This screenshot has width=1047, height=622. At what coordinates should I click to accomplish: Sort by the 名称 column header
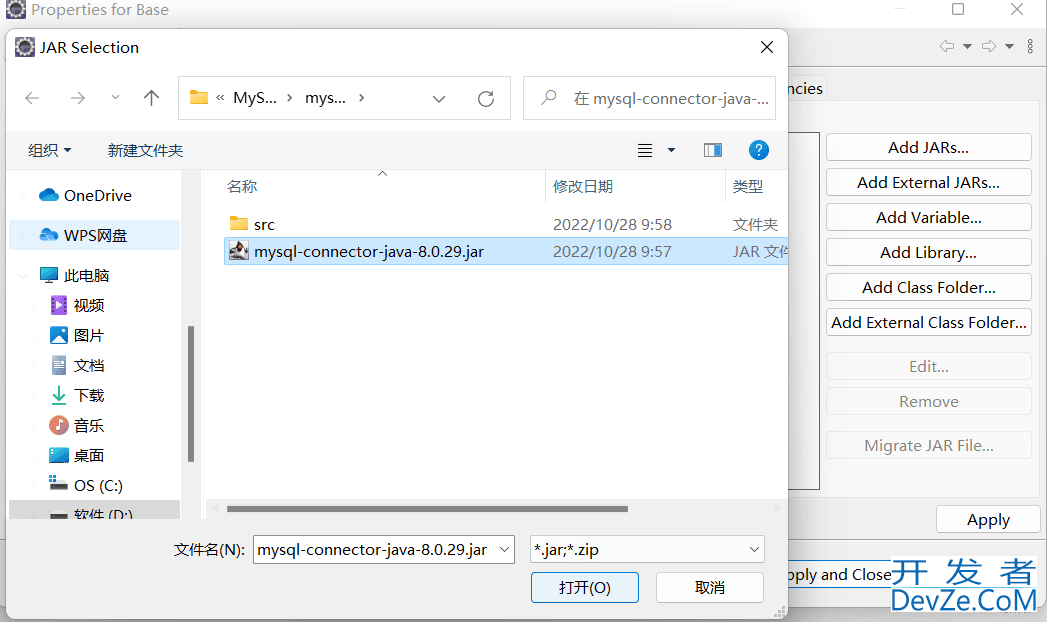pos(242,186)
